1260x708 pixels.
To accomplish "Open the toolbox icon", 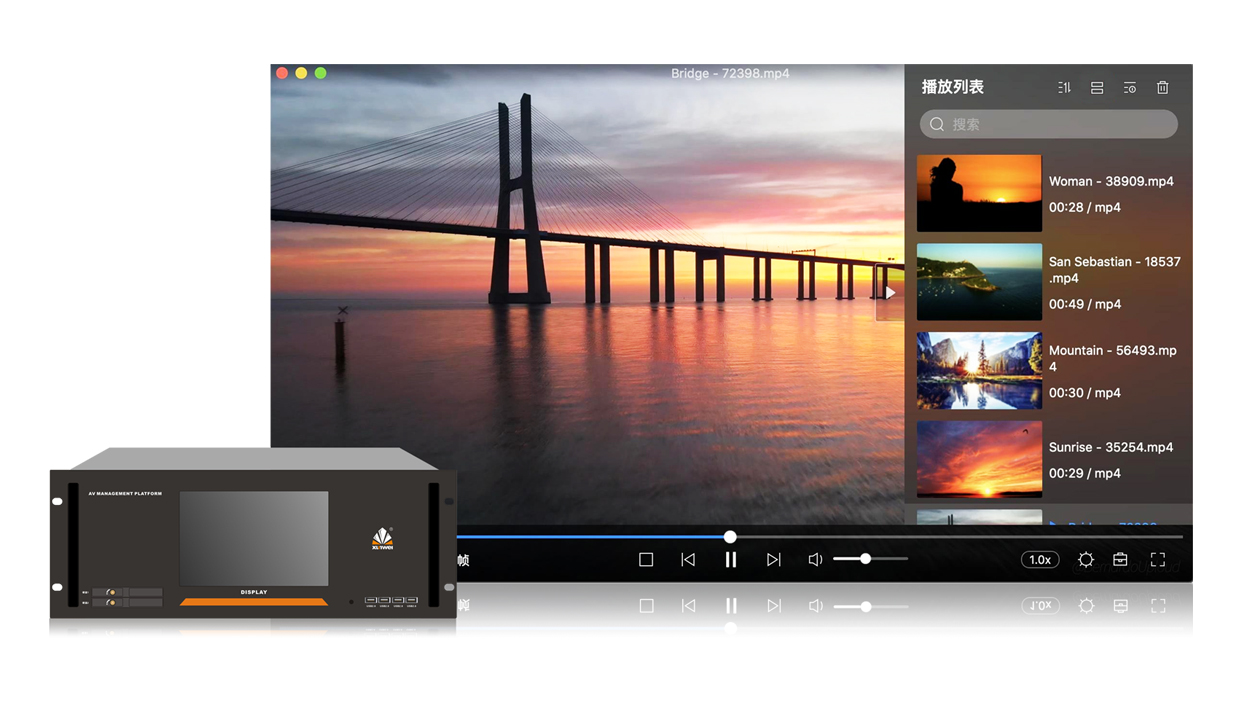I will tap(1121, 560).
